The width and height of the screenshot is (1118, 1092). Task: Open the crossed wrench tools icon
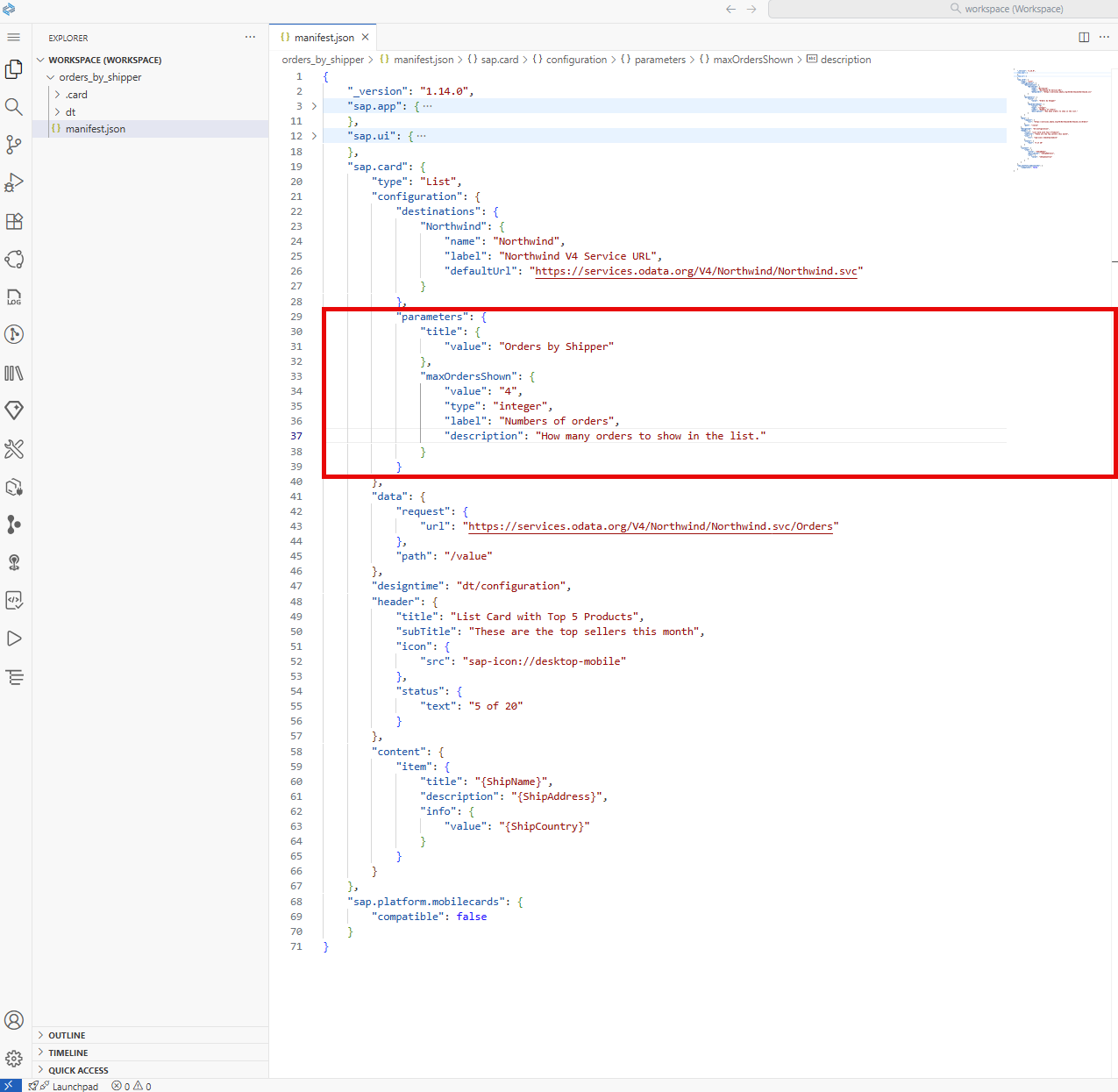(x=14, y=449)
